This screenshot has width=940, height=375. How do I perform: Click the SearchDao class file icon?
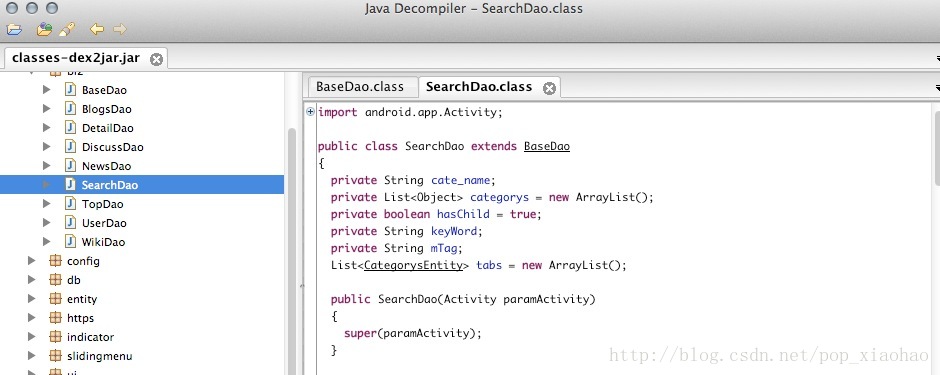coord(70,185)
